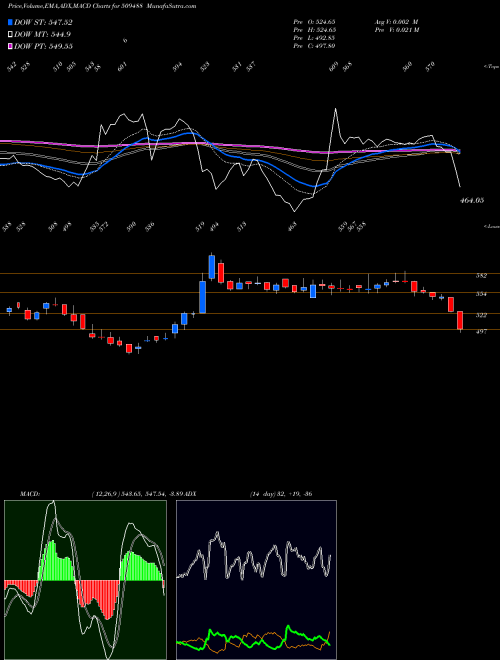Click the 554 price level label
This screenshot has width=500, height=660.
coord(481,294)
